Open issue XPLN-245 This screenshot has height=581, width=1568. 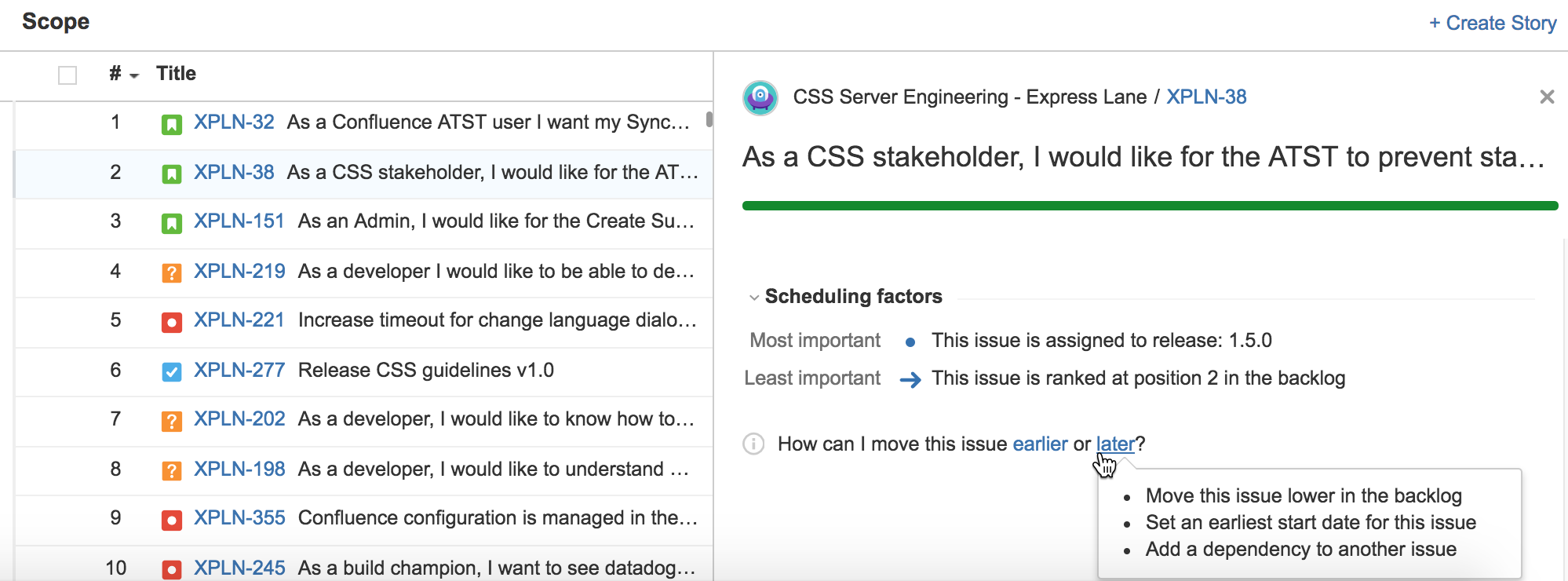(239, 568)
